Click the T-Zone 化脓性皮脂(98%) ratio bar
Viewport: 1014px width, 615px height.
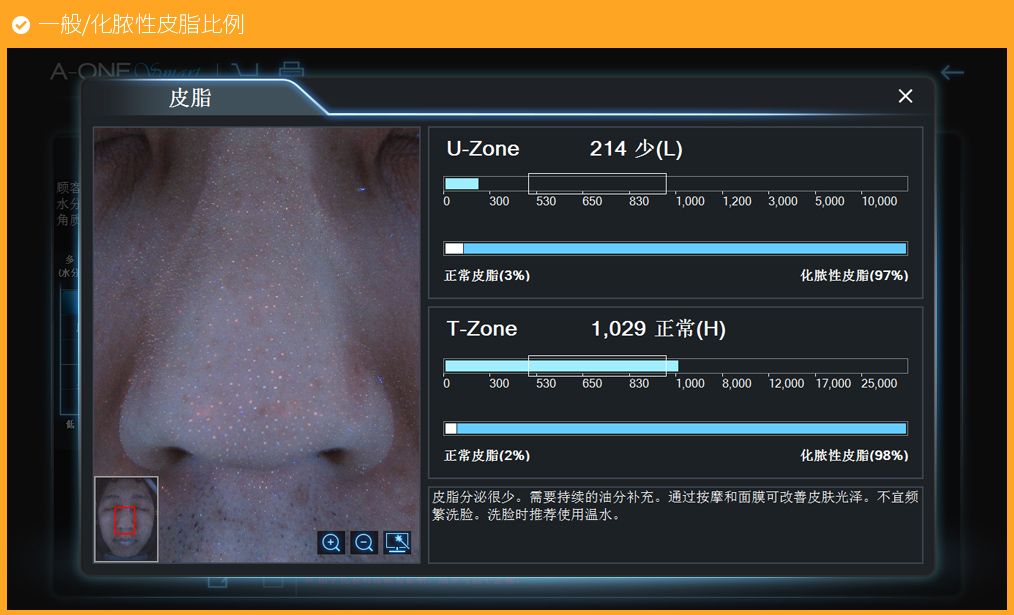680,428
